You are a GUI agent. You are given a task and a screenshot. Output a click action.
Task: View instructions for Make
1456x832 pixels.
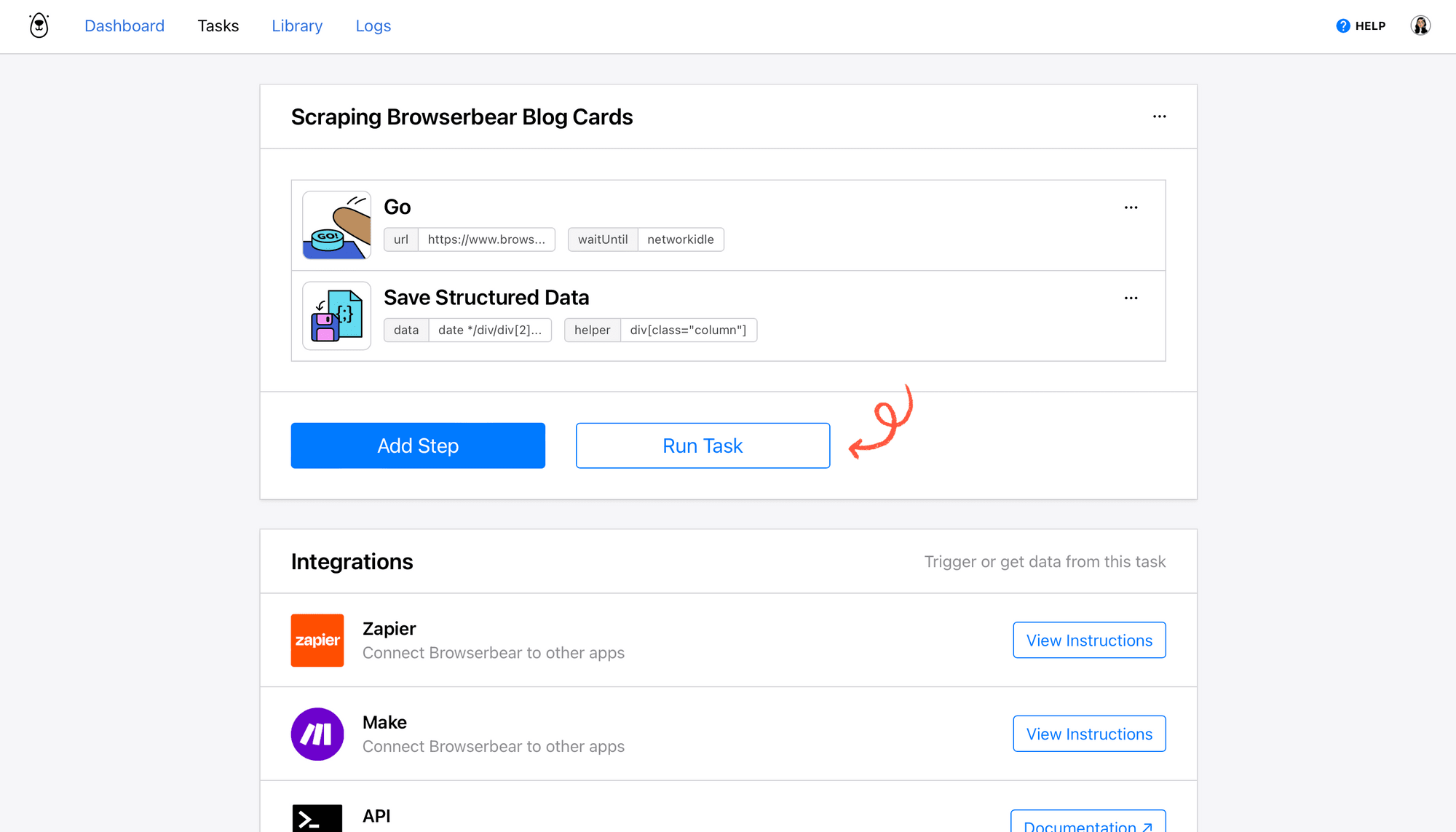coord(1089,734)
